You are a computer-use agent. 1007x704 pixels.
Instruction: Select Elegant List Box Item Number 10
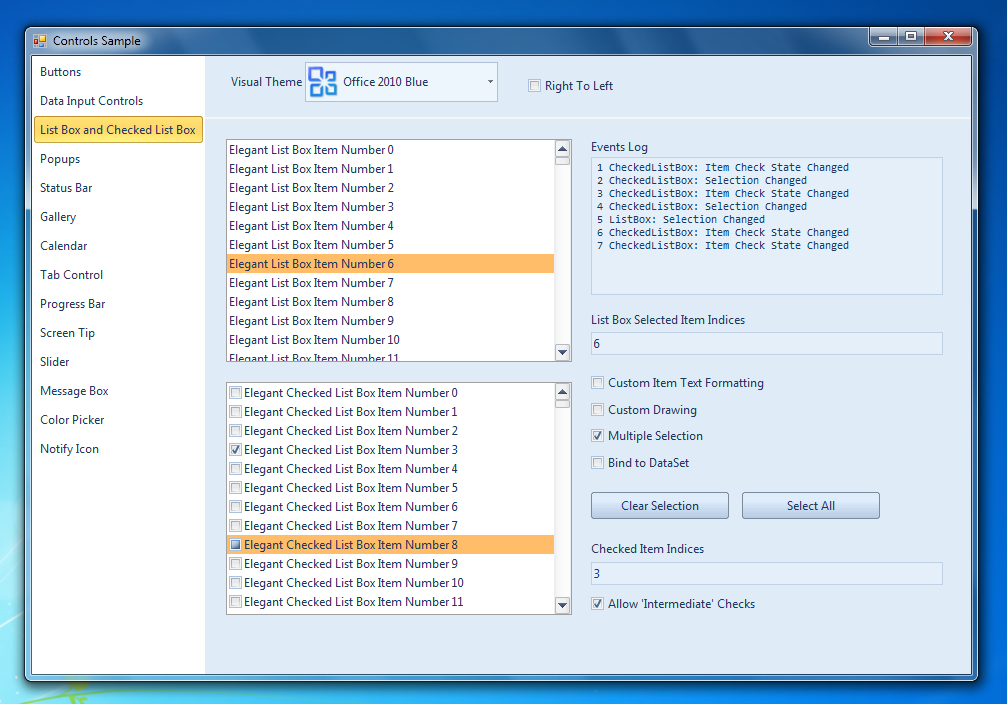[x=390, y=340]
